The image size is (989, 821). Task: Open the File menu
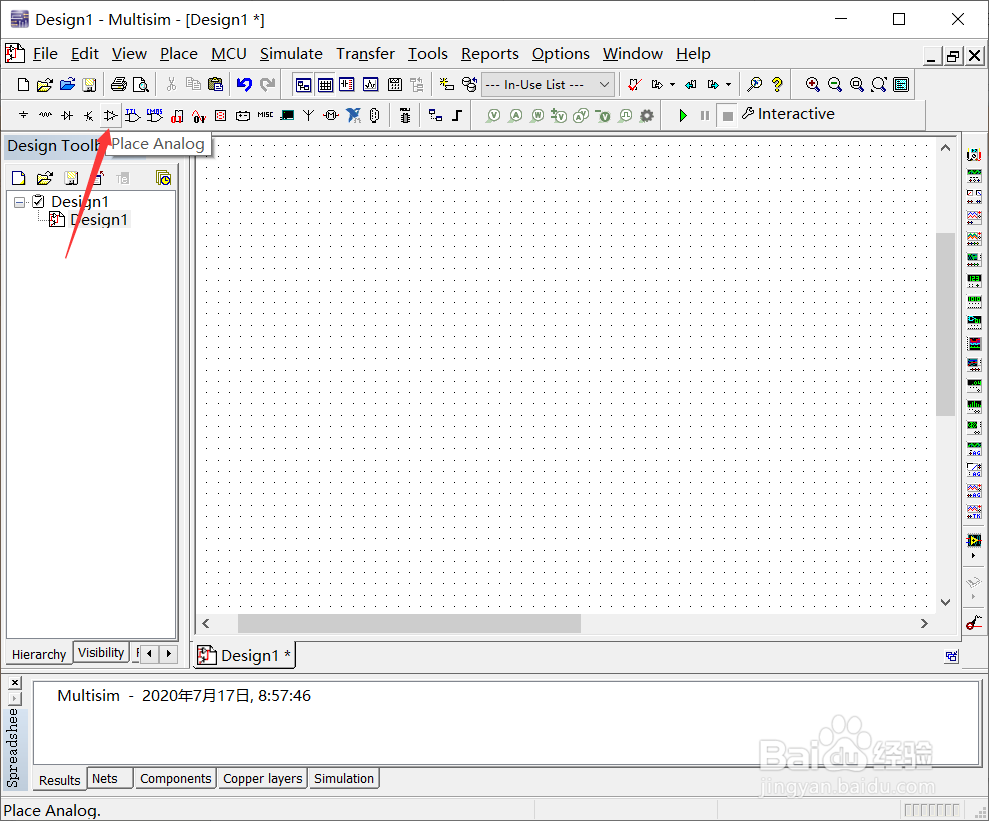tap(45, 54)
